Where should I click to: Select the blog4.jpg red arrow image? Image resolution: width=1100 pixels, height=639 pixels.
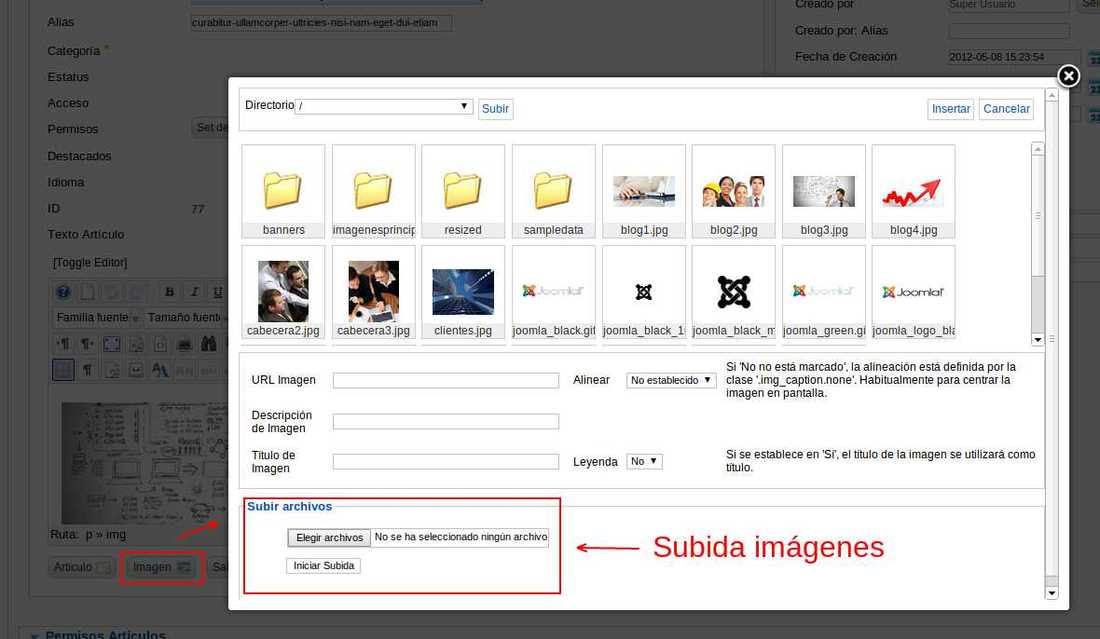pos(913,191)
